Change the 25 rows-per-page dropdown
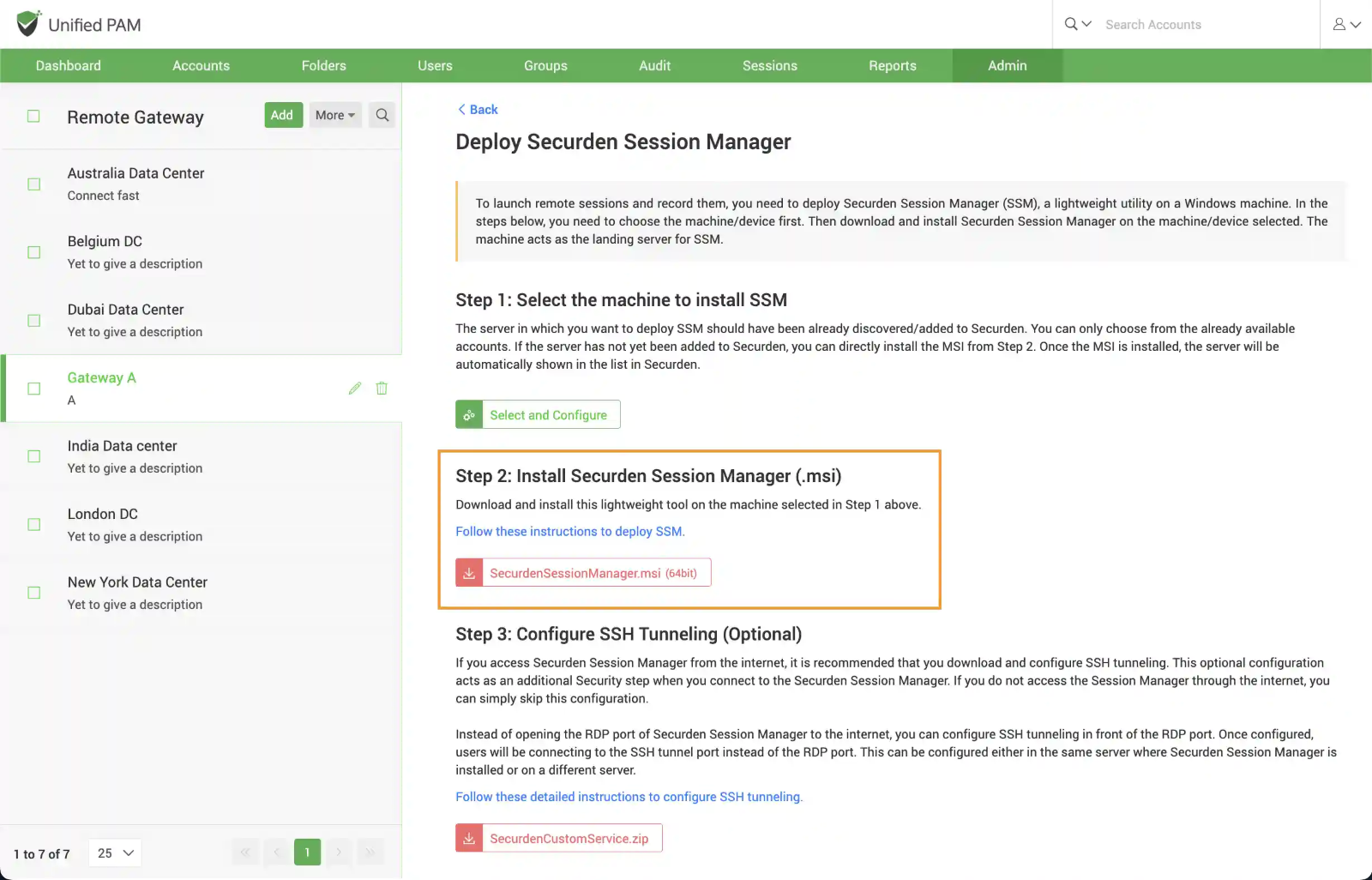The image size is (1372, 880). click(x=116, y=853)
